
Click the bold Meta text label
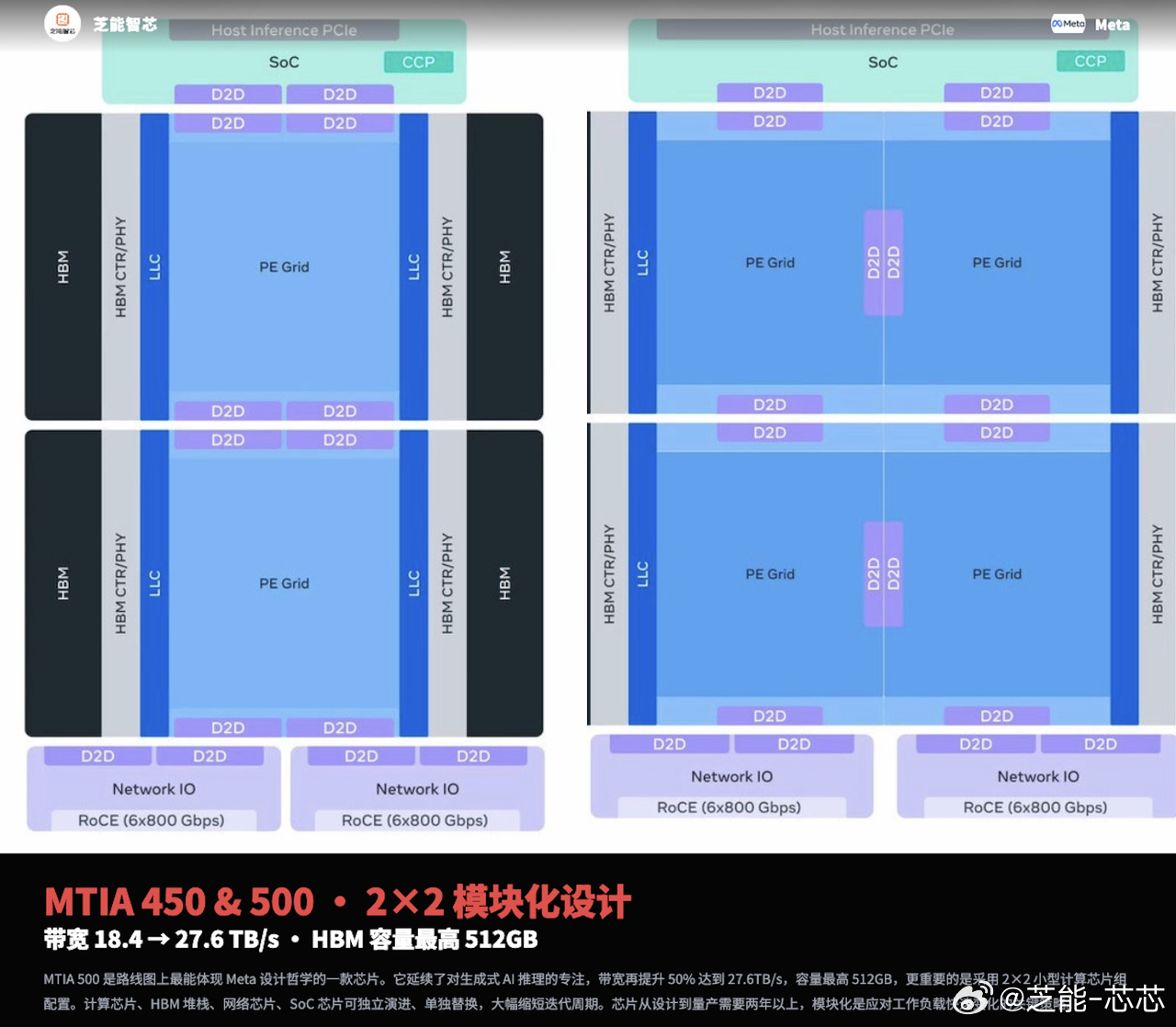tap(1113, 25)
